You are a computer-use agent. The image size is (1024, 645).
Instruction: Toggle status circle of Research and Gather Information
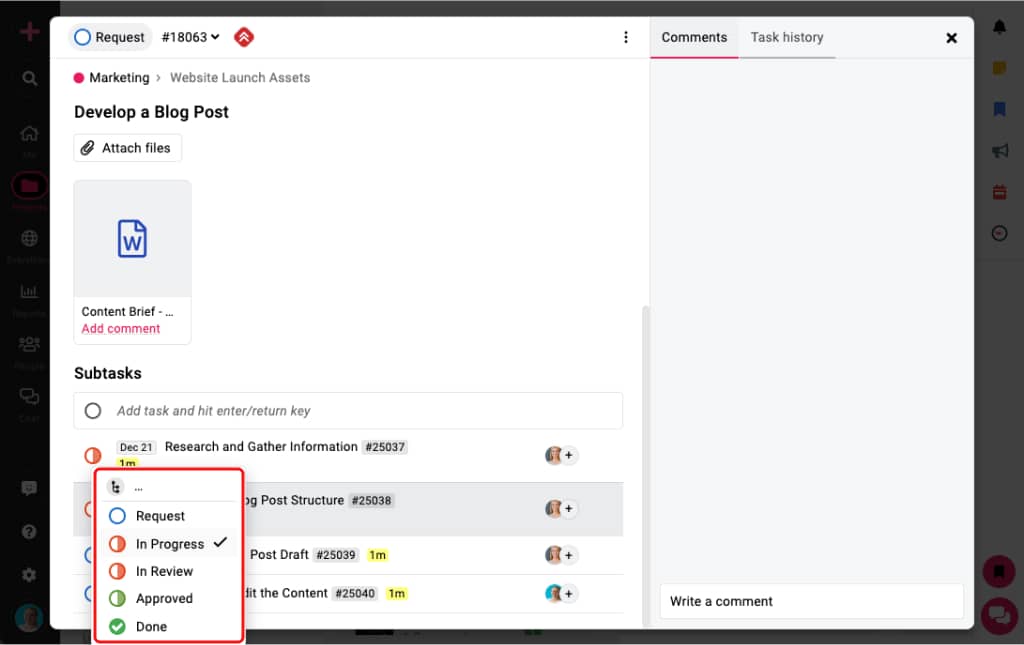pyautogui.click(x=93, y=455)
